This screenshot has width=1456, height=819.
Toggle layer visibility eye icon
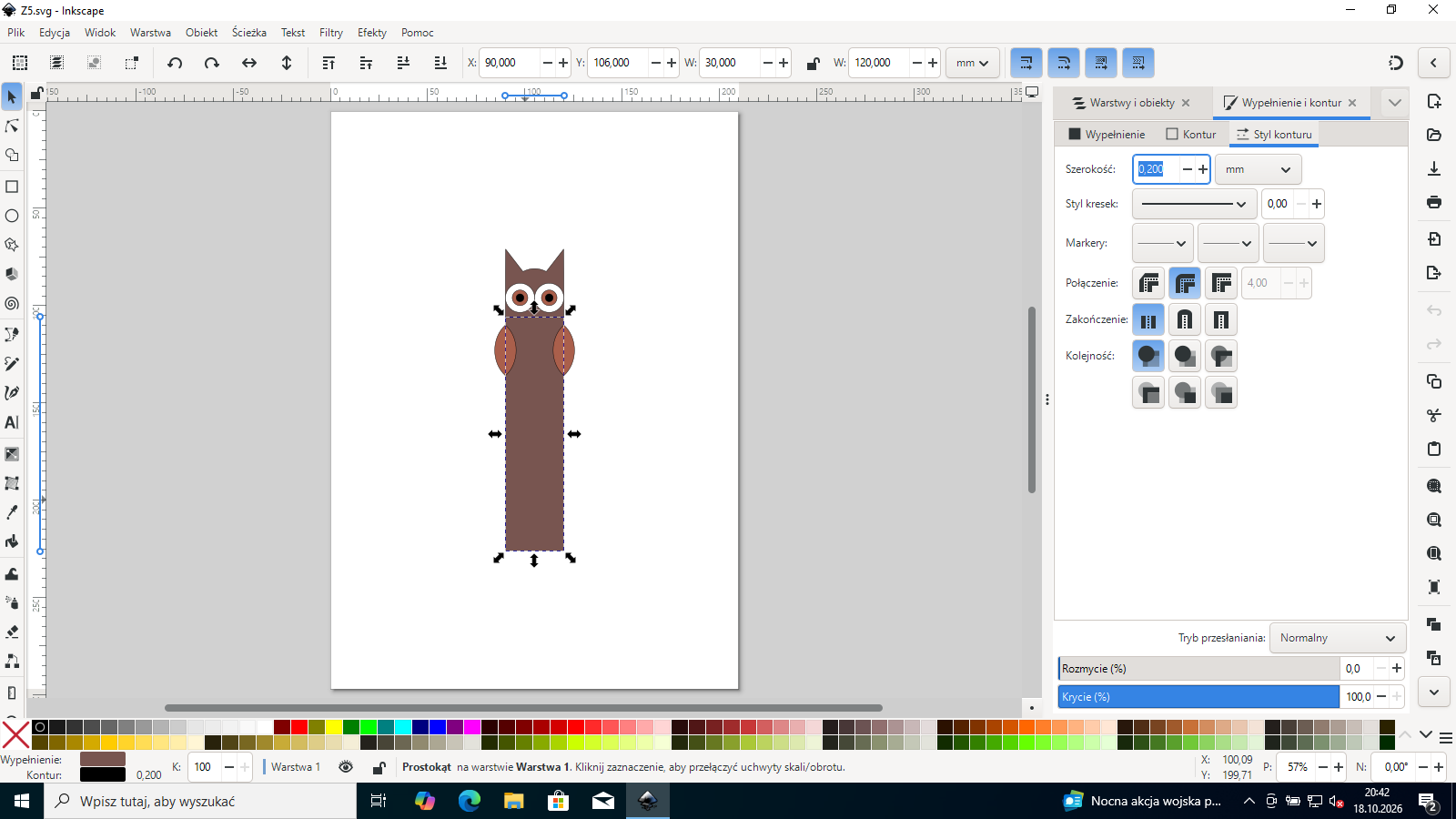(x=346, y=767)
